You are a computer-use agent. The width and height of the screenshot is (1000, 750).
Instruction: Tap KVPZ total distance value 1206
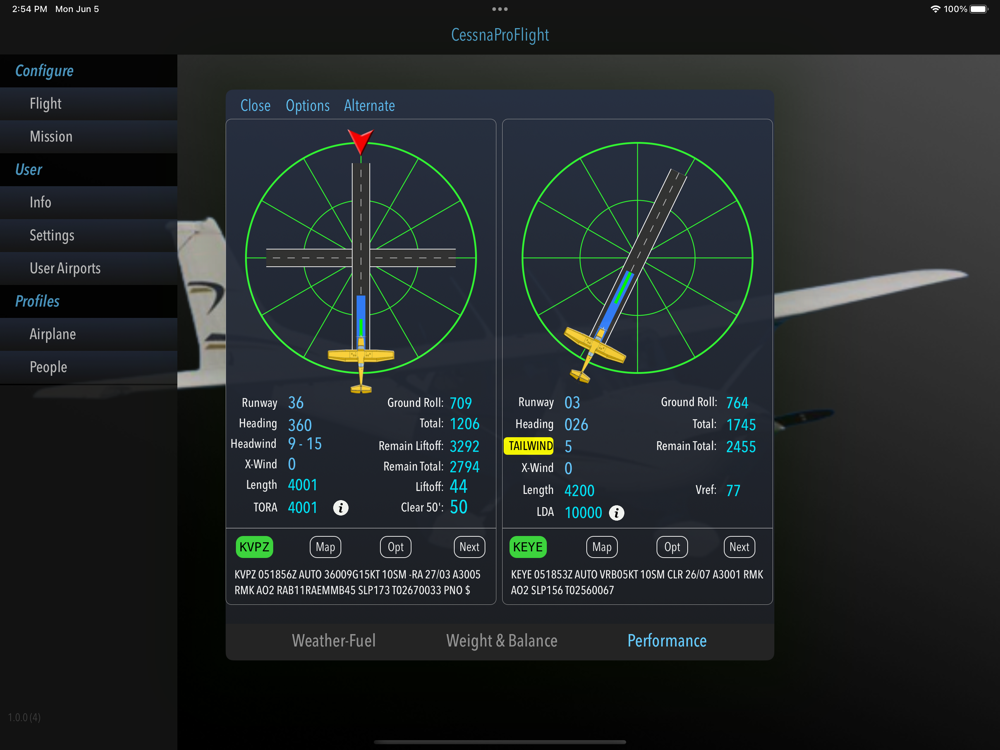[464, 424]
